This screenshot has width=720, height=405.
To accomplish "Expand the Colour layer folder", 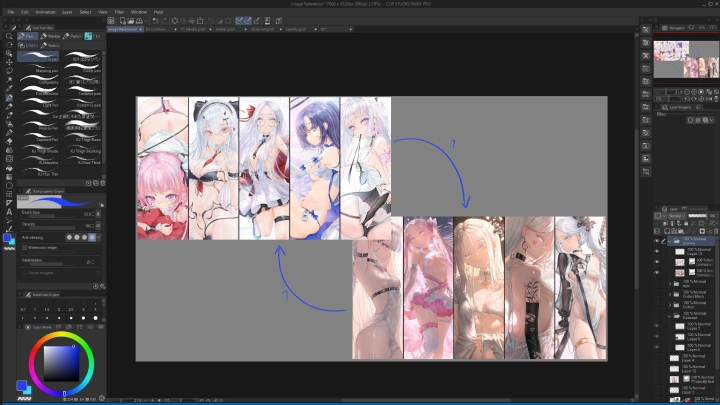I will click(x=669, y=305).
